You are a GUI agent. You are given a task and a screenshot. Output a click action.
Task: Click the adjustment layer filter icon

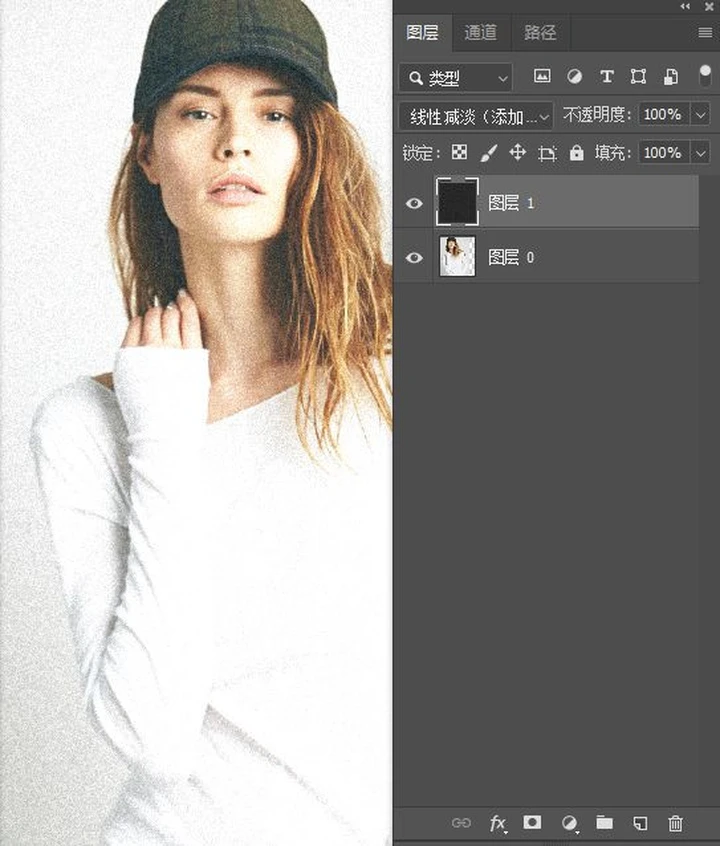click(x=574, y=77)
